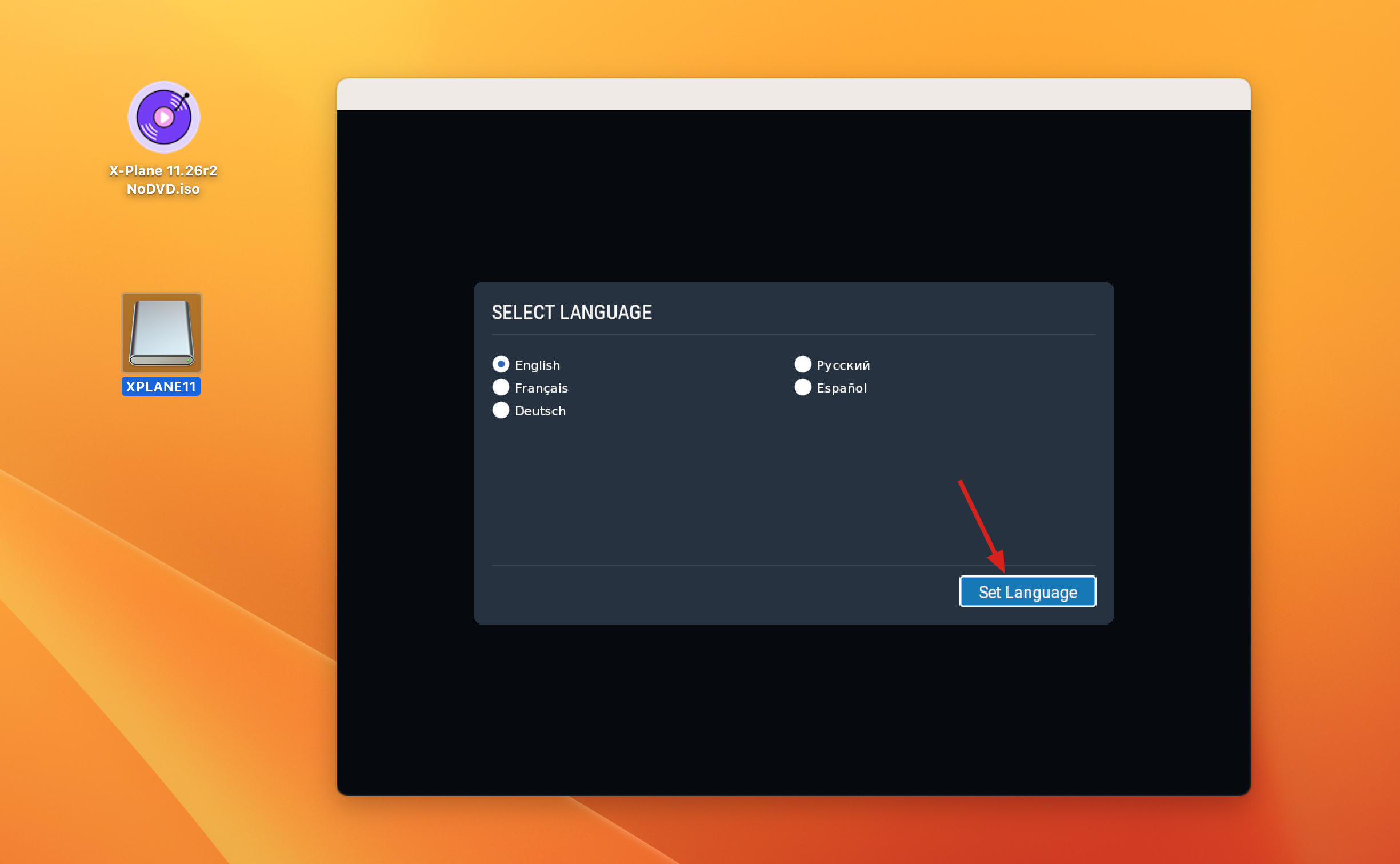Select the English radio button
Image resolution: width=1400 pixels, height=864 pixels.
point(501,364)
